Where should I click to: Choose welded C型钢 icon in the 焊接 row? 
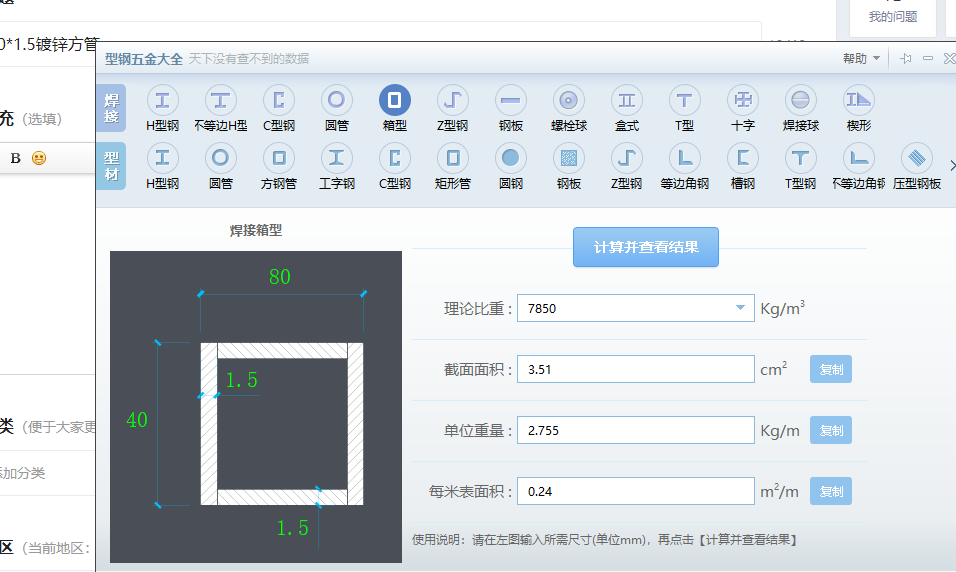[279, 100]
